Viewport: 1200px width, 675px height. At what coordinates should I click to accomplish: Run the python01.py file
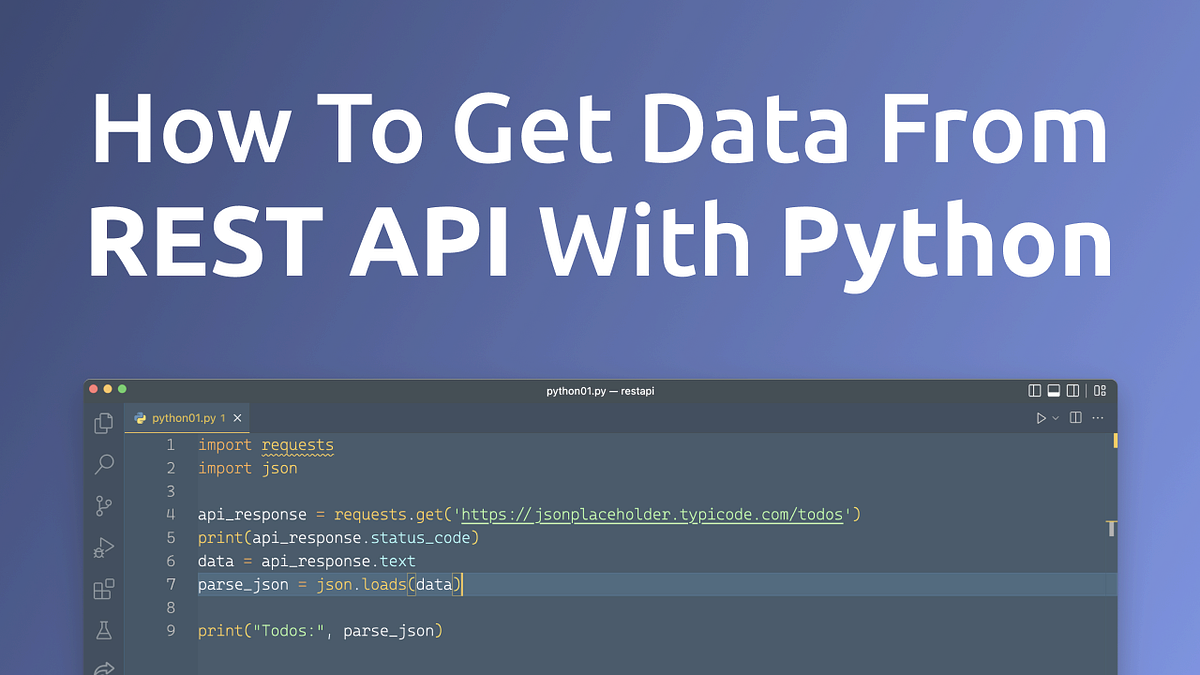coord(1041,418)
